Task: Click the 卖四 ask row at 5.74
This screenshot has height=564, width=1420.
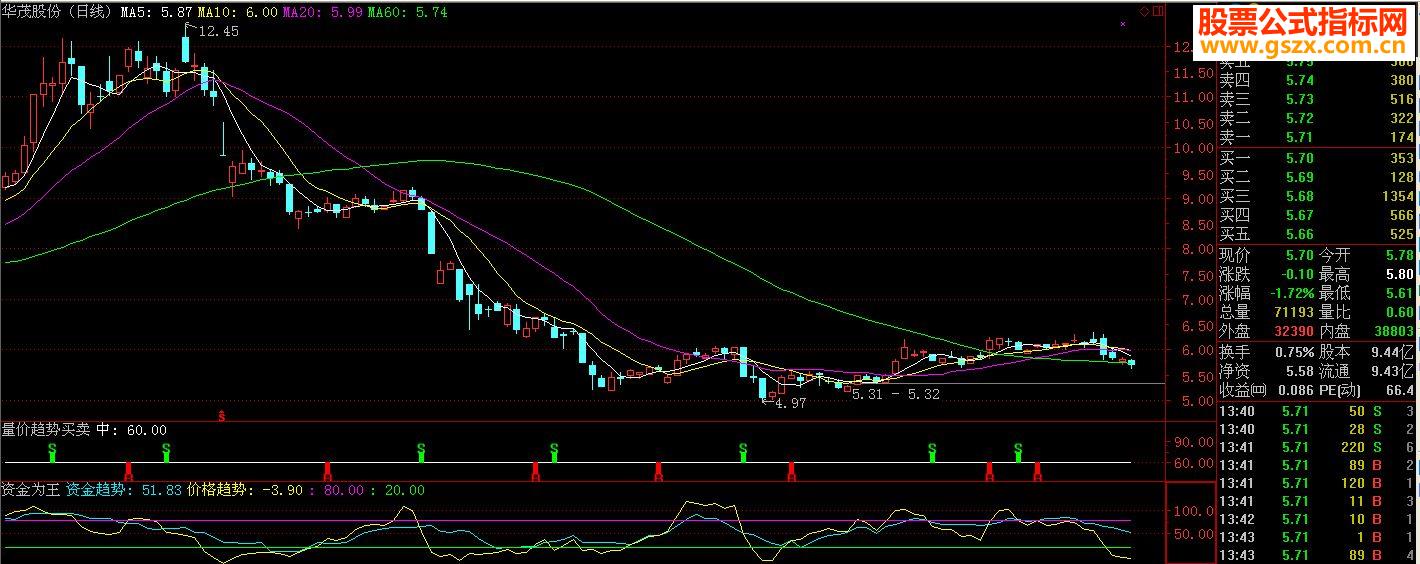Action: 1316,81
